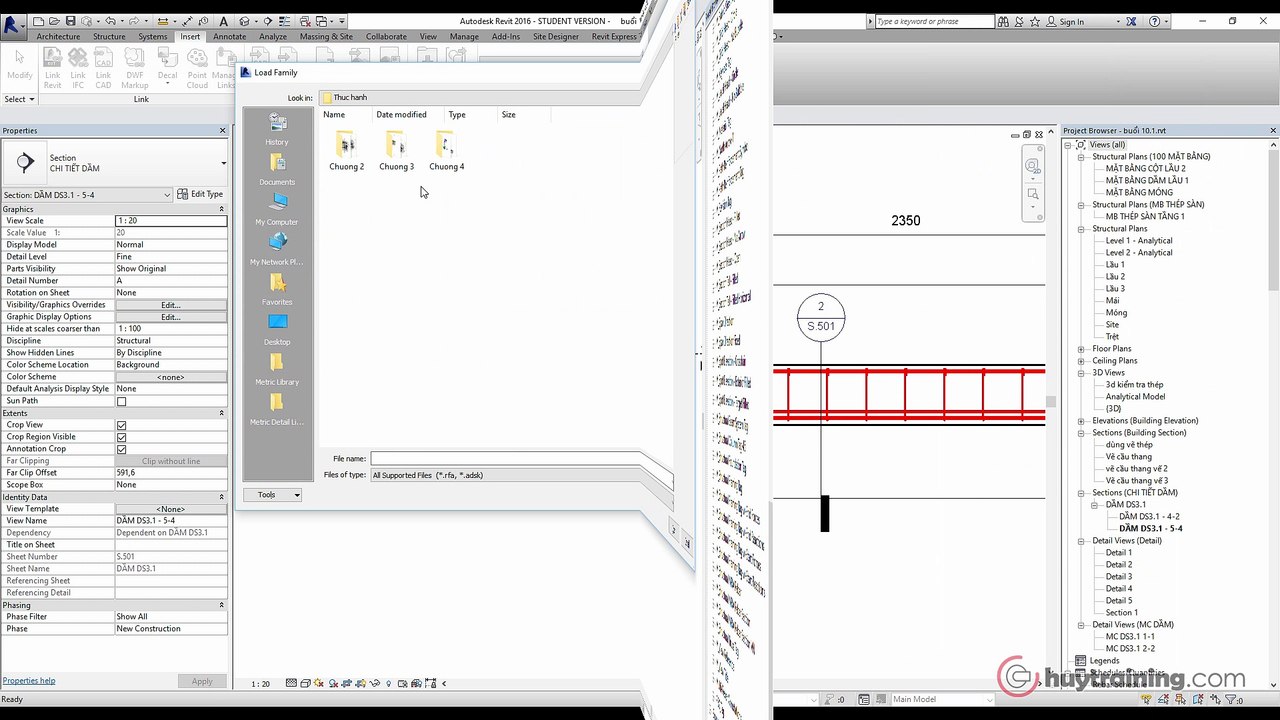Switch to the Structure ribbon tab
The width and height of the screenshot is (1280, 720).
109,37
